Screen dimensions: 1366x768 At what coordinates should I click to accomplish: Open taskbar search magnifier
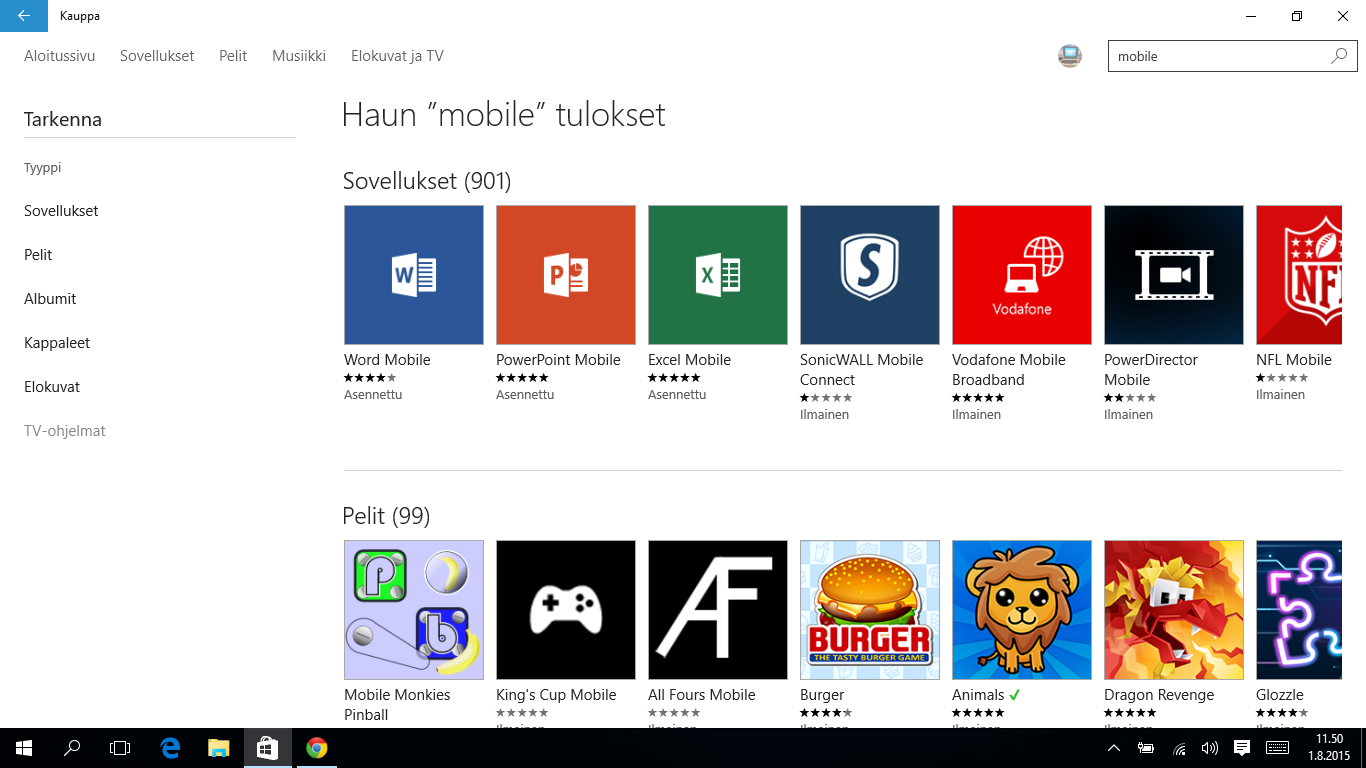tap(72, 748)
